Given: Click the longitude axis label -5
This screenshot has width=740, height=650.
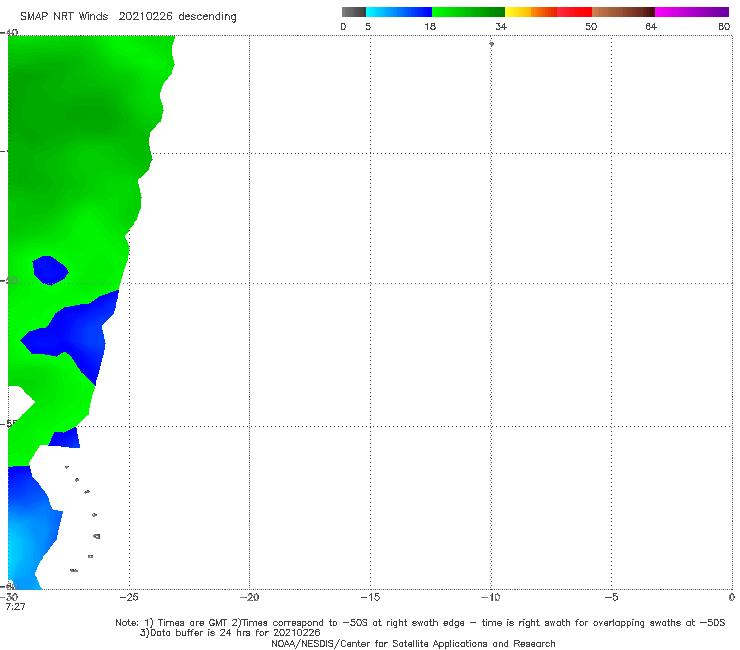Looking at the screenshot, I should (611, 597).
